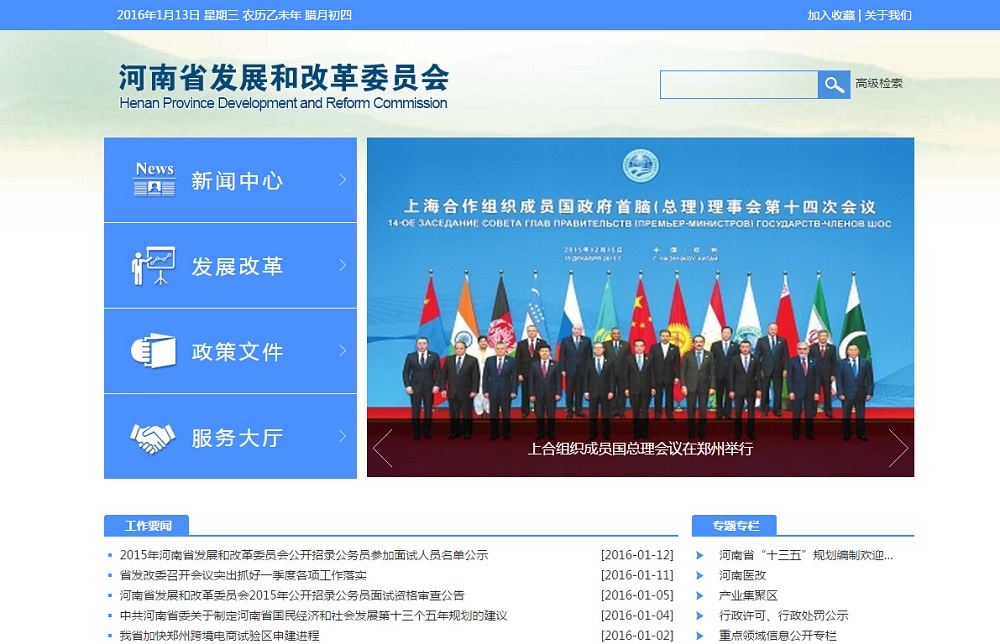Viewport: 1000px width, 644px height.
Task: Expand chevron on 政策文件 tile
Action: point(342,351)
